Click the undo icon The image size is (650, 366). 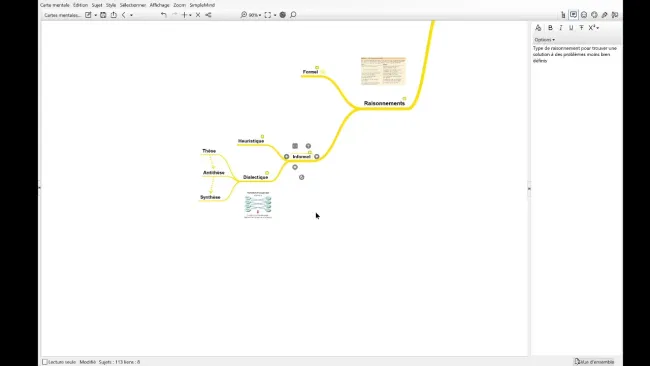164,15
